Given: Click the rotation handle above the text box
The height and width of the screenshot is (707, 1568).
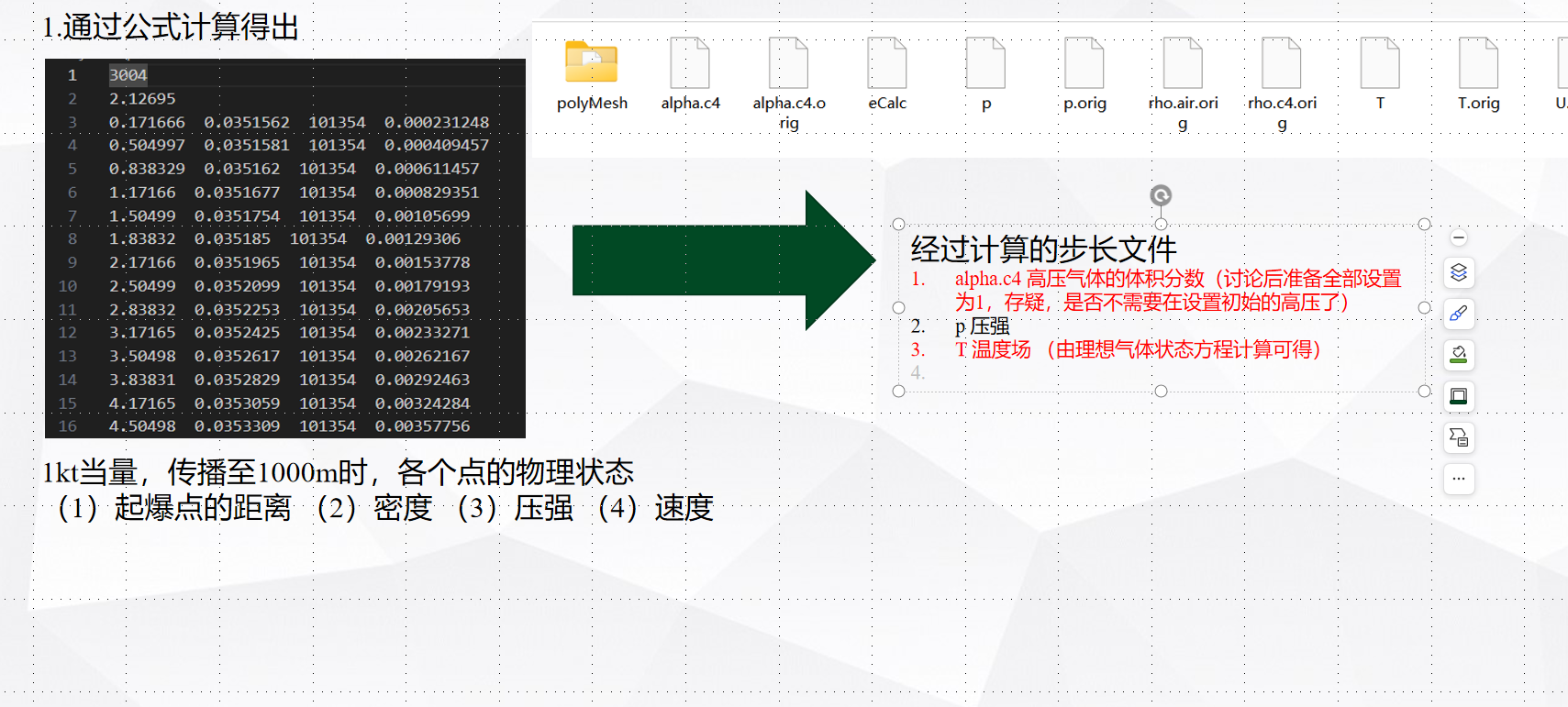Looking at the screenshot, I should [x=1161, y=195].
